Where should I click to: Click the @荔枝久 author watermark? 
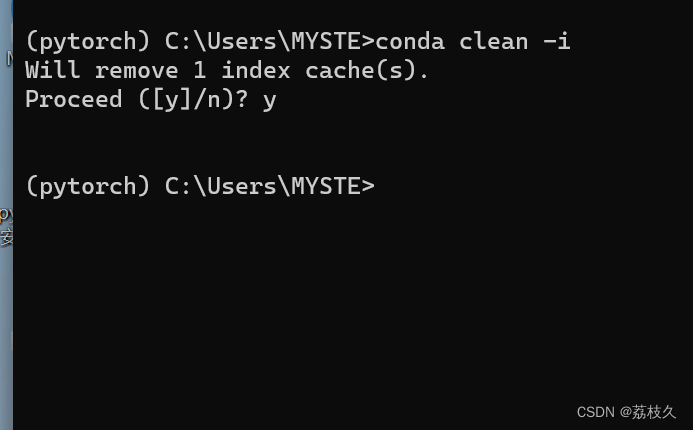648,412
